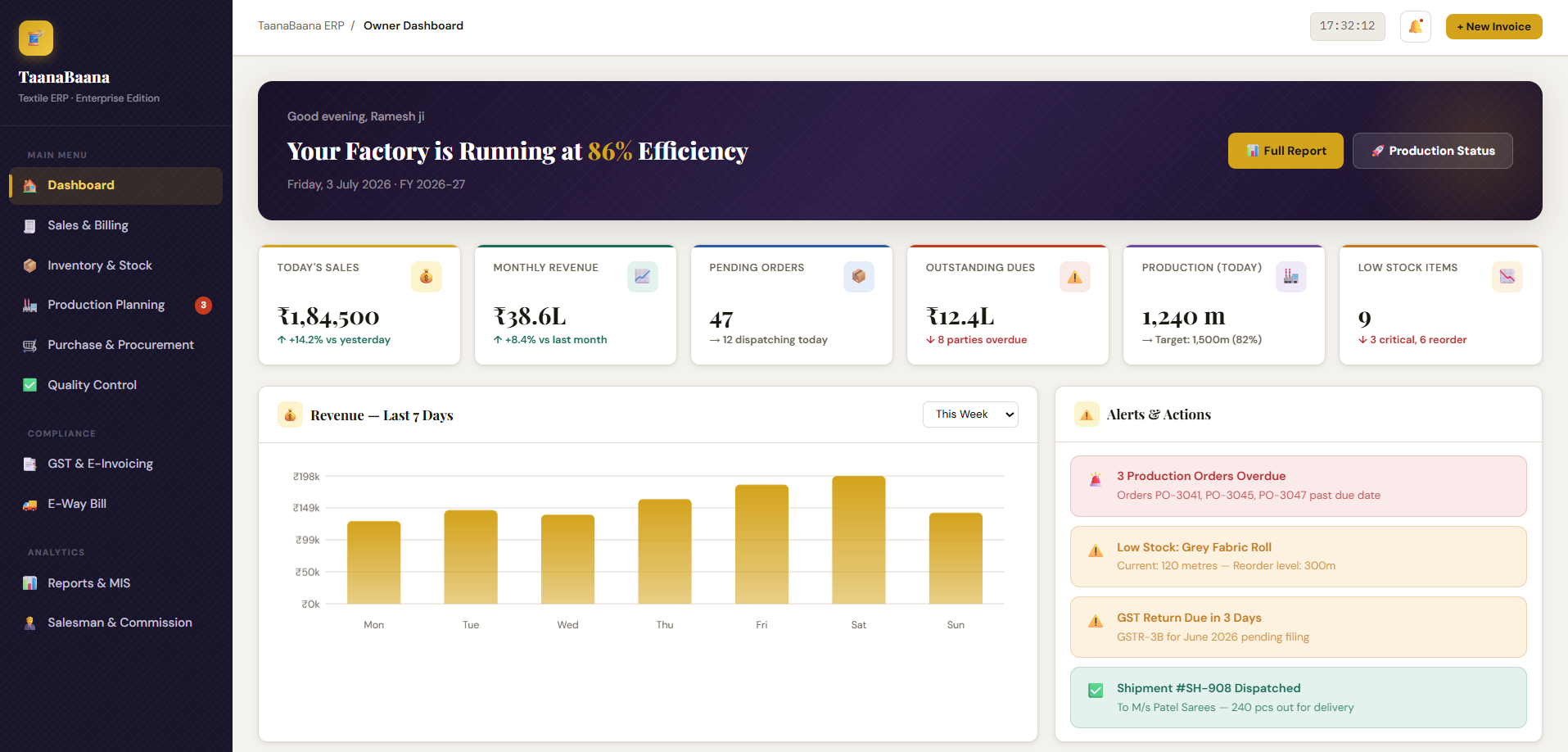Image resolution: width=1568 pixels, height=752 pixels.
Task: Click the Production Status button
Action: [x=1432, y=151]
